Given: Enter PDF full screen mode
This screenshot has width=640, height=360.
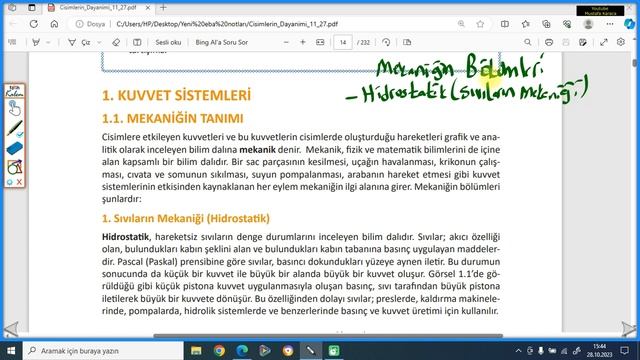Looking at the screenshot, I should coord(604,42).
